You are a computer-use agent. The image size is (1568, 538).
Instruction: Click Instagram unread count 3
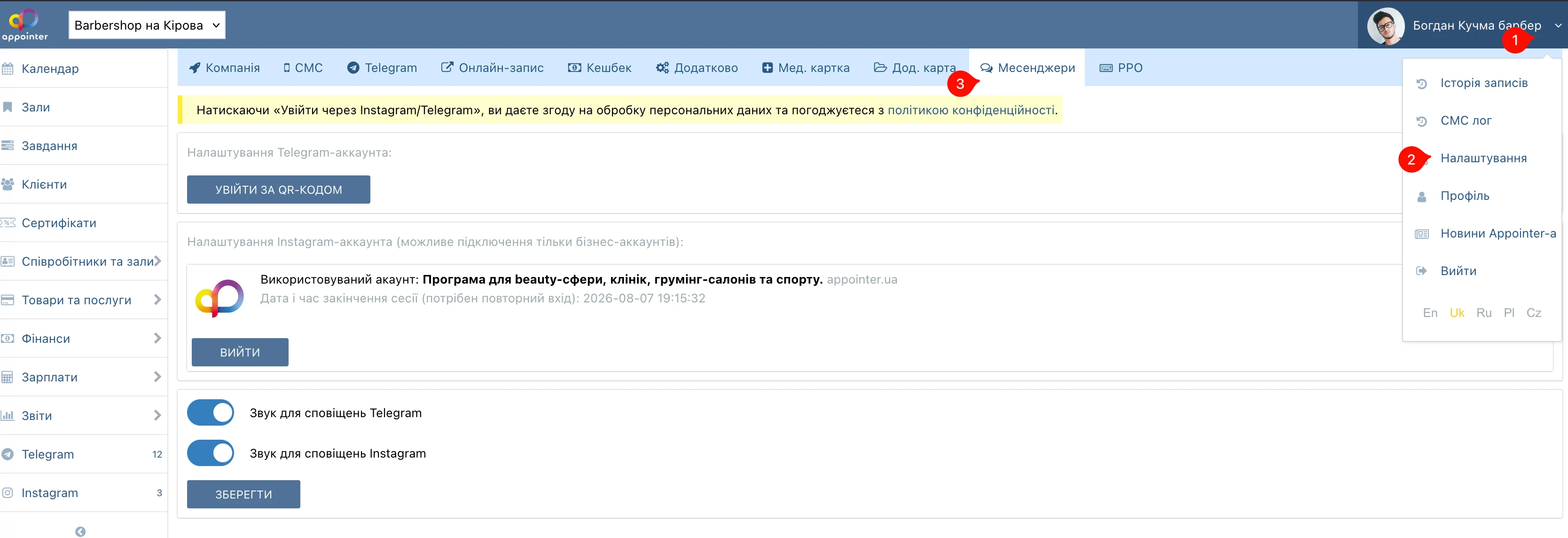[159, 493]
